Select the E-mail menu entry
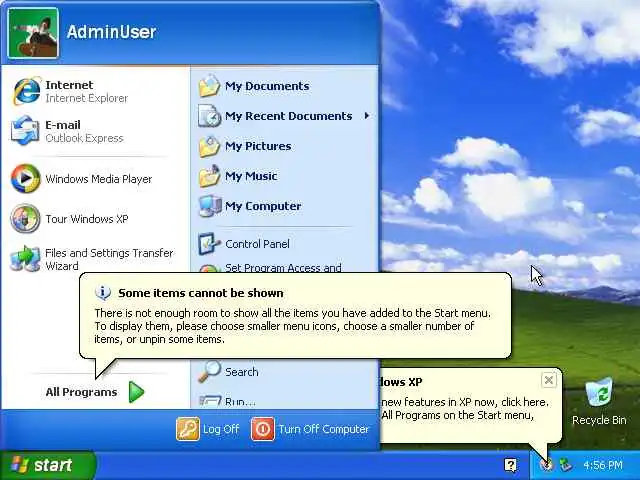The height and width of the screenshot is (480, 640). point(95,131)
